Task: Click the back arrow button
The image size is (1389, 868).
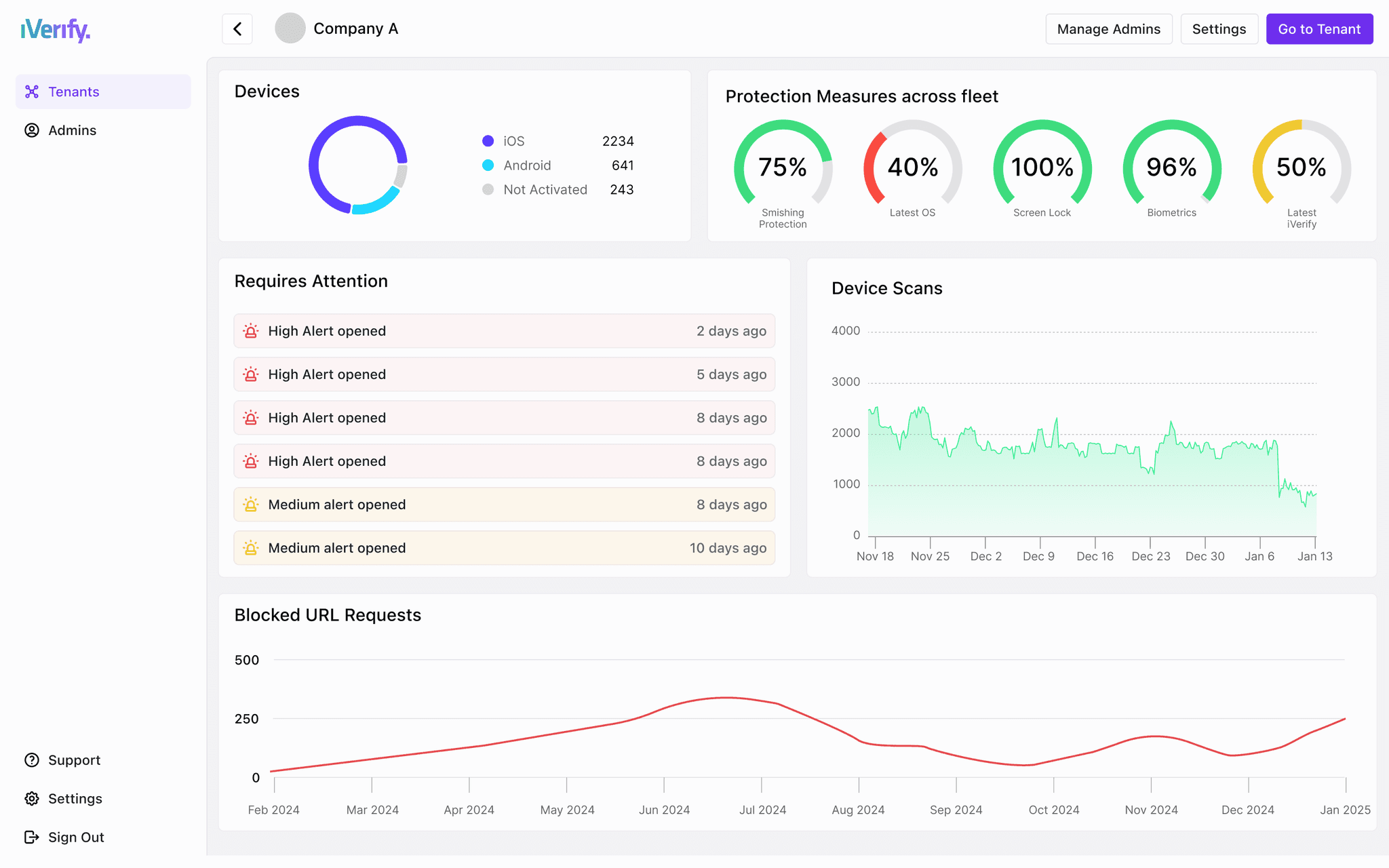Action: [x=237, y=29]
